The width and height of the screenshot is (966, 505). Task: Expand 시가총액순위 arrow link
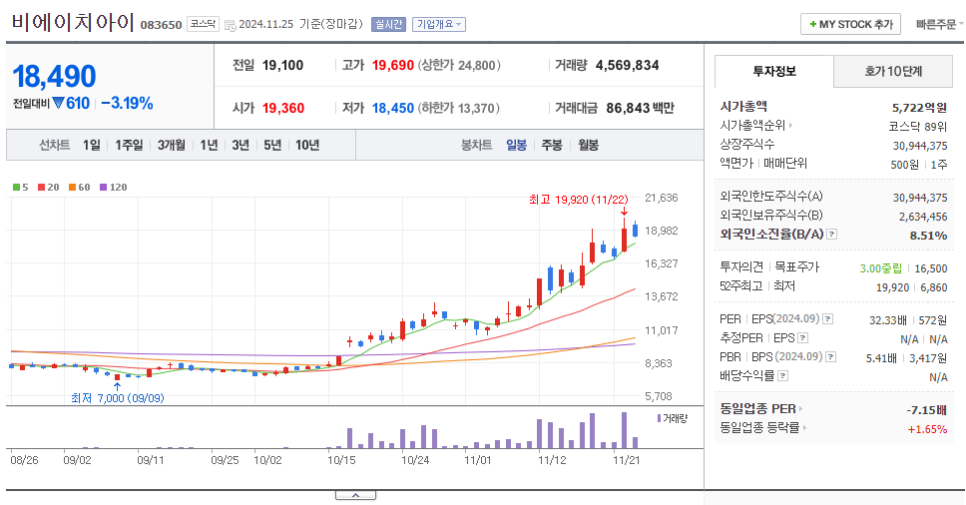tap(790, 125)
